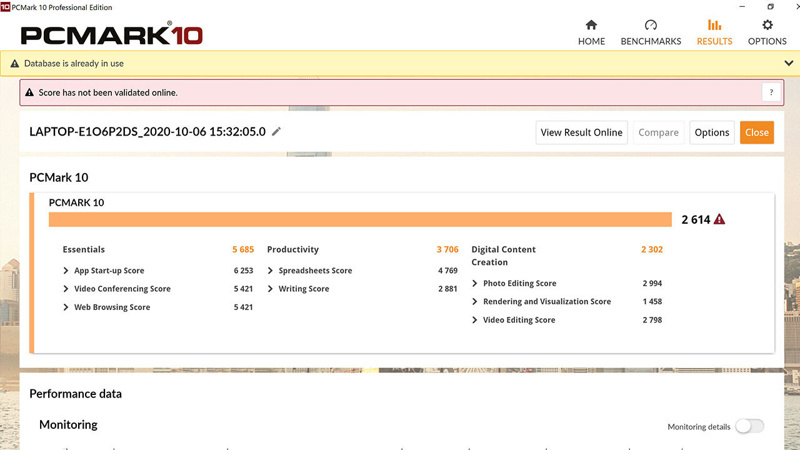Click App Start-up value 6 253

(243, 270)
